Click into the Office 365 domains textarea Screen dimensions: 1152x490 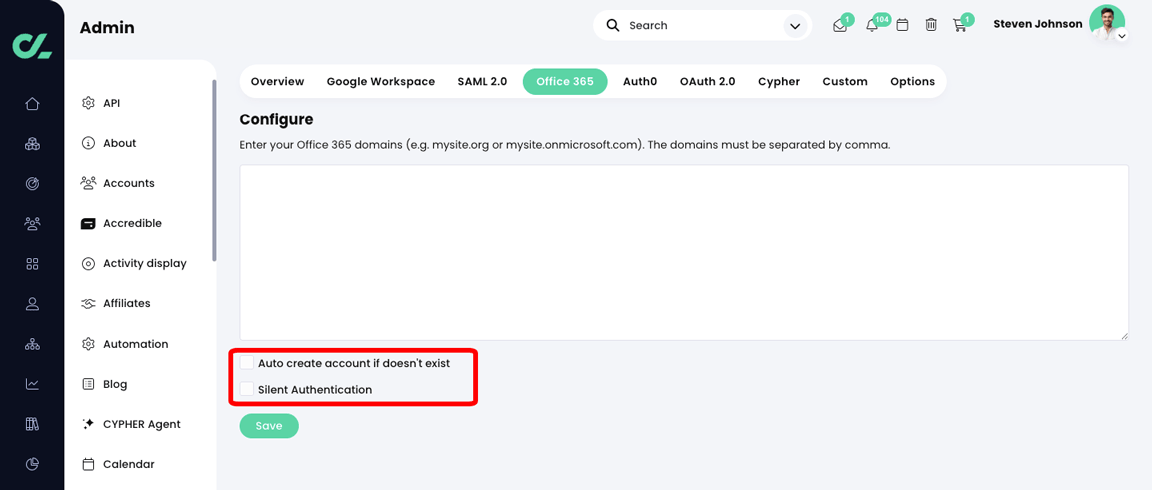tap(684, 252)
